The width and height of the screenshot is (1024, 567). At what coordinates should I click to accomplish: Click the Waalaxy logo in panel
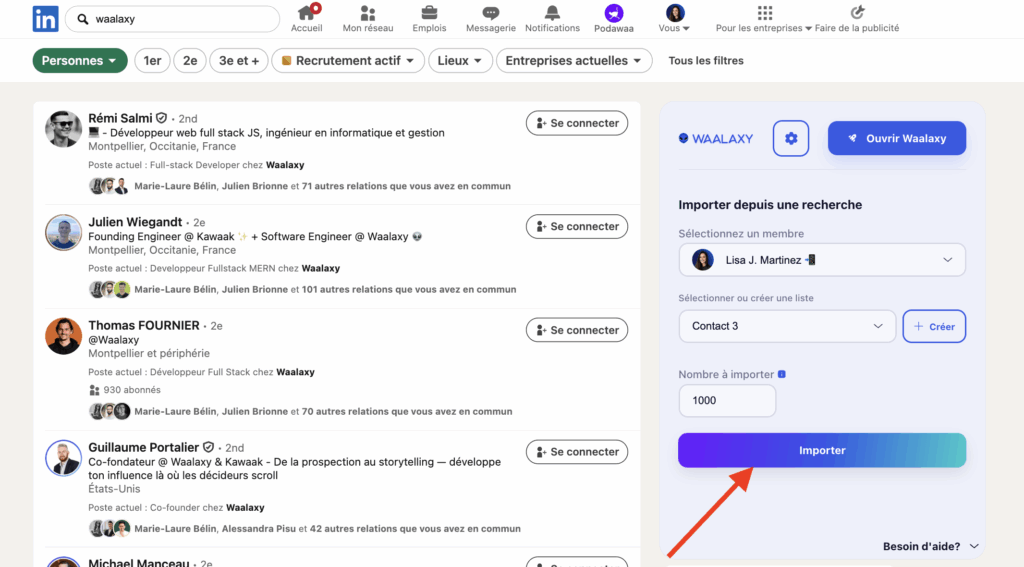click(716, 138)
